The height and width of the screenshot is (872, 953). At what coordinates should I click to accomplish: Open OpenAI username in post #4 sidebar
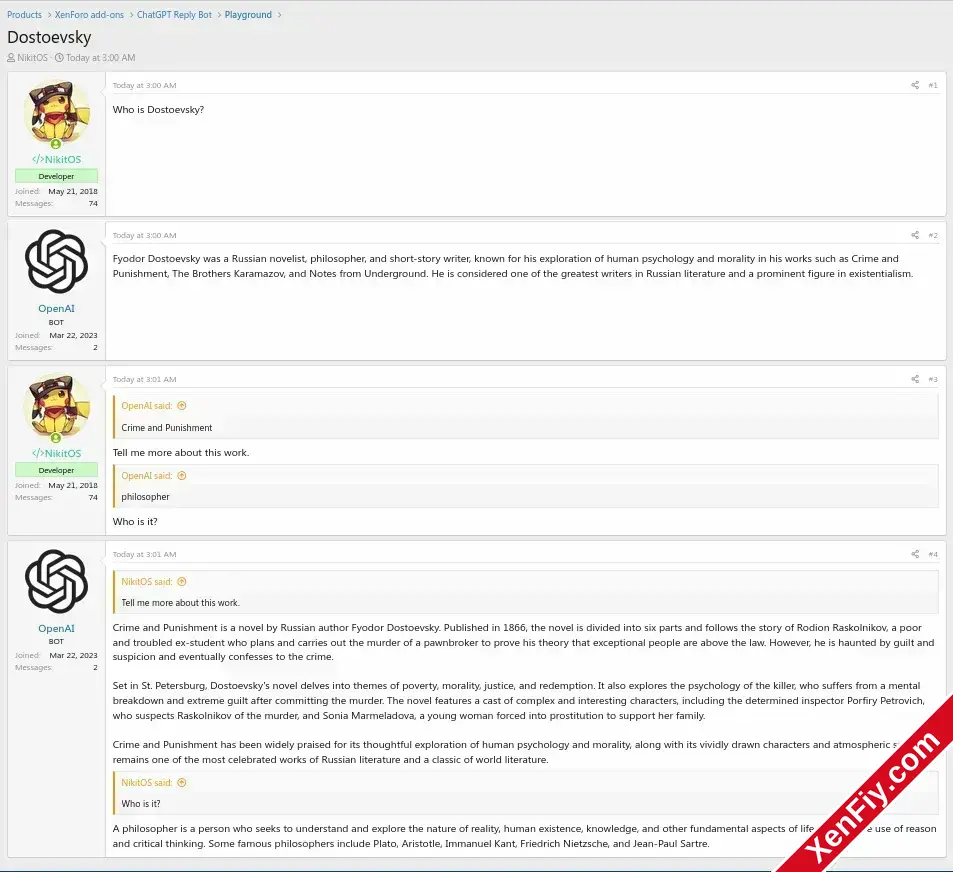coord(57,628)
